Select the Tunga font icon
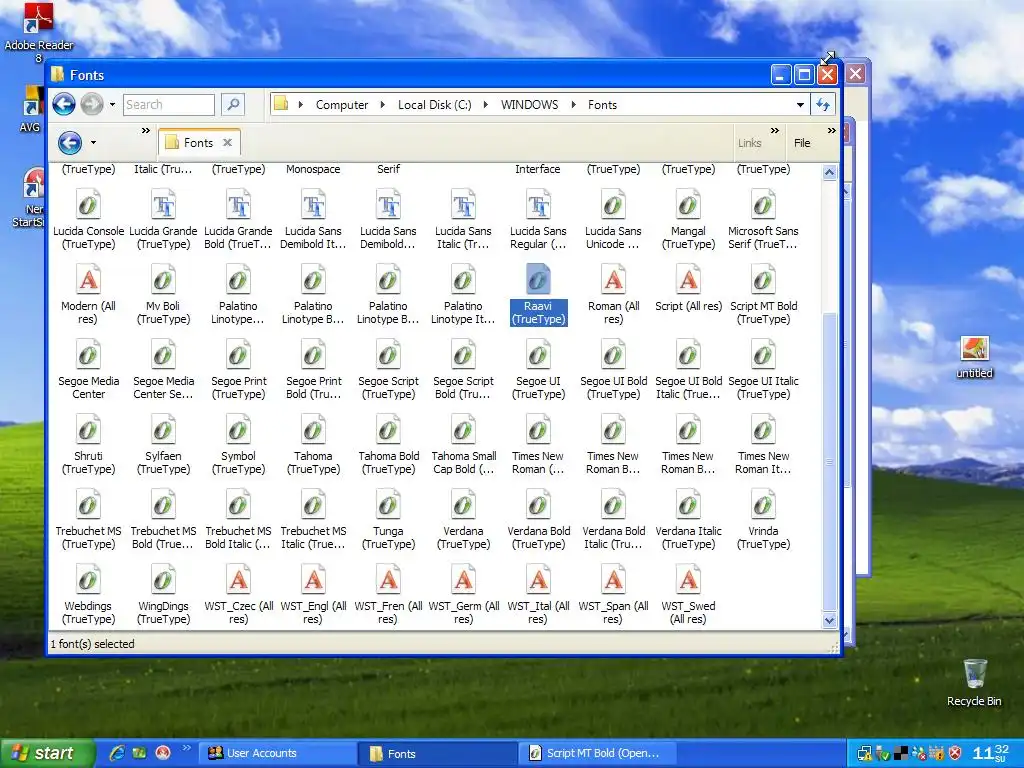This screenshot has width=1024, height=768. 389,505
